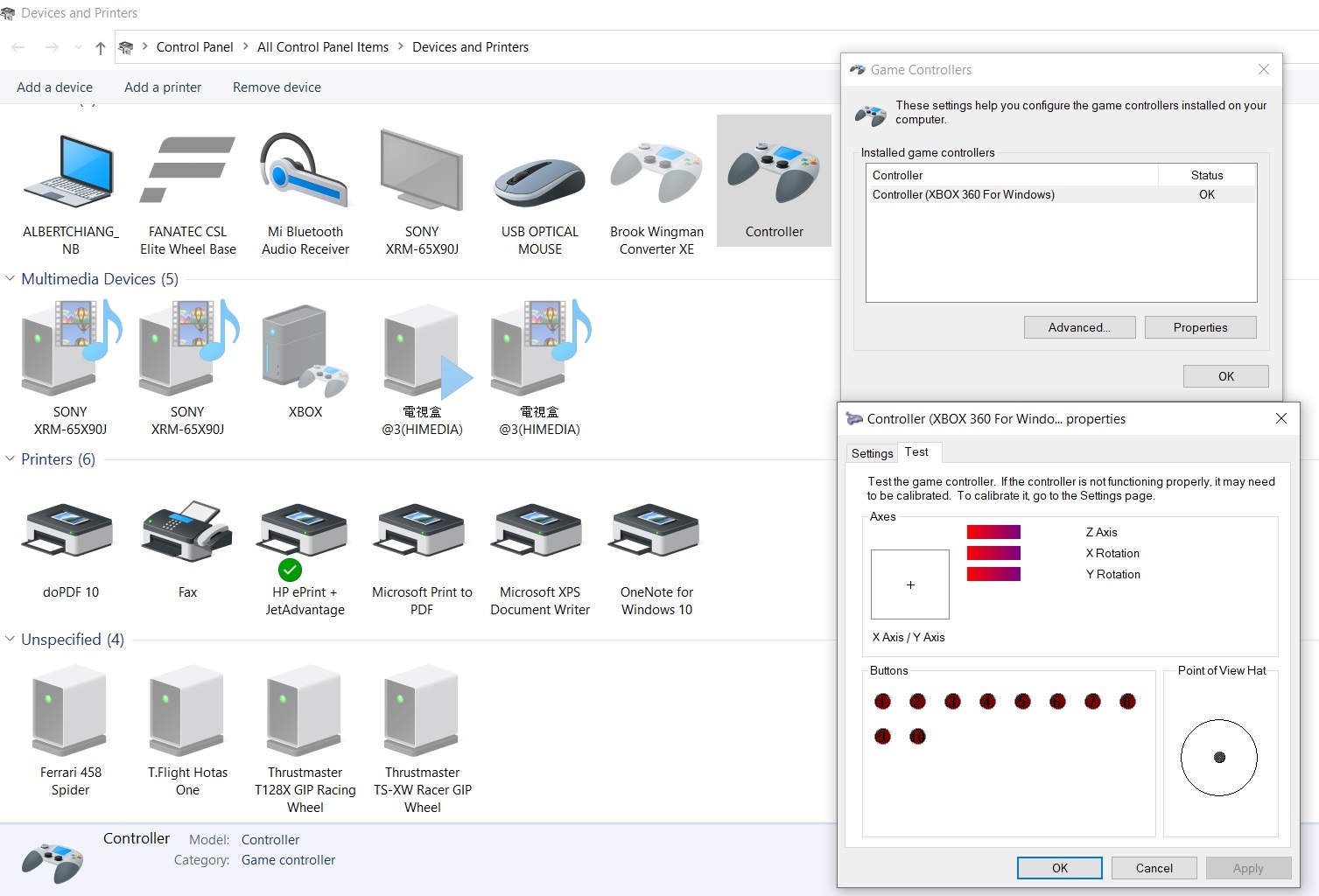Select the Ferrari 458 Spider device
This screenshot has height=896, width=1319.
[70, 731]
